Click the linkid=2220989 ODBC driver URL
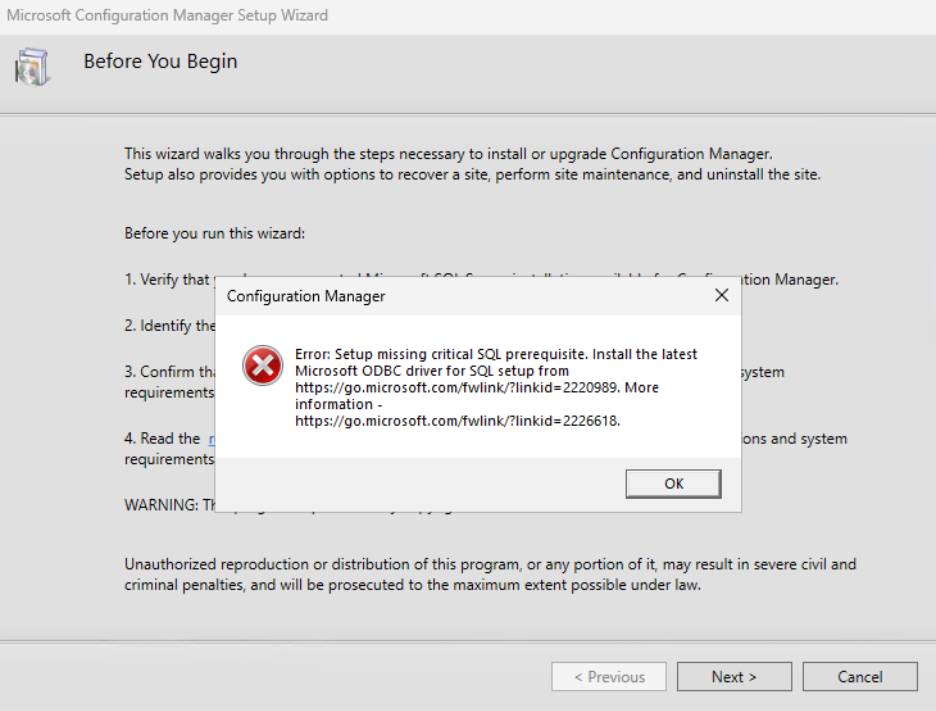The image size is (936, 711). [453, 388]
